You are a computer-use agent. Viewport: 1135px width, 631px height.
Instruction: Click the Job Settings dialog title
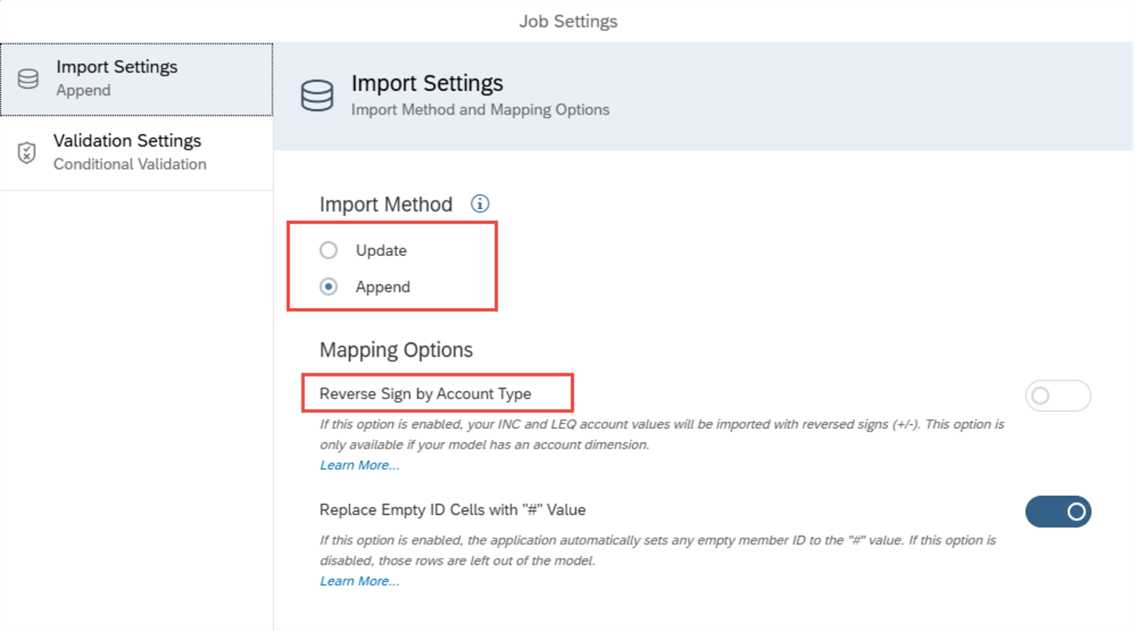568,21
